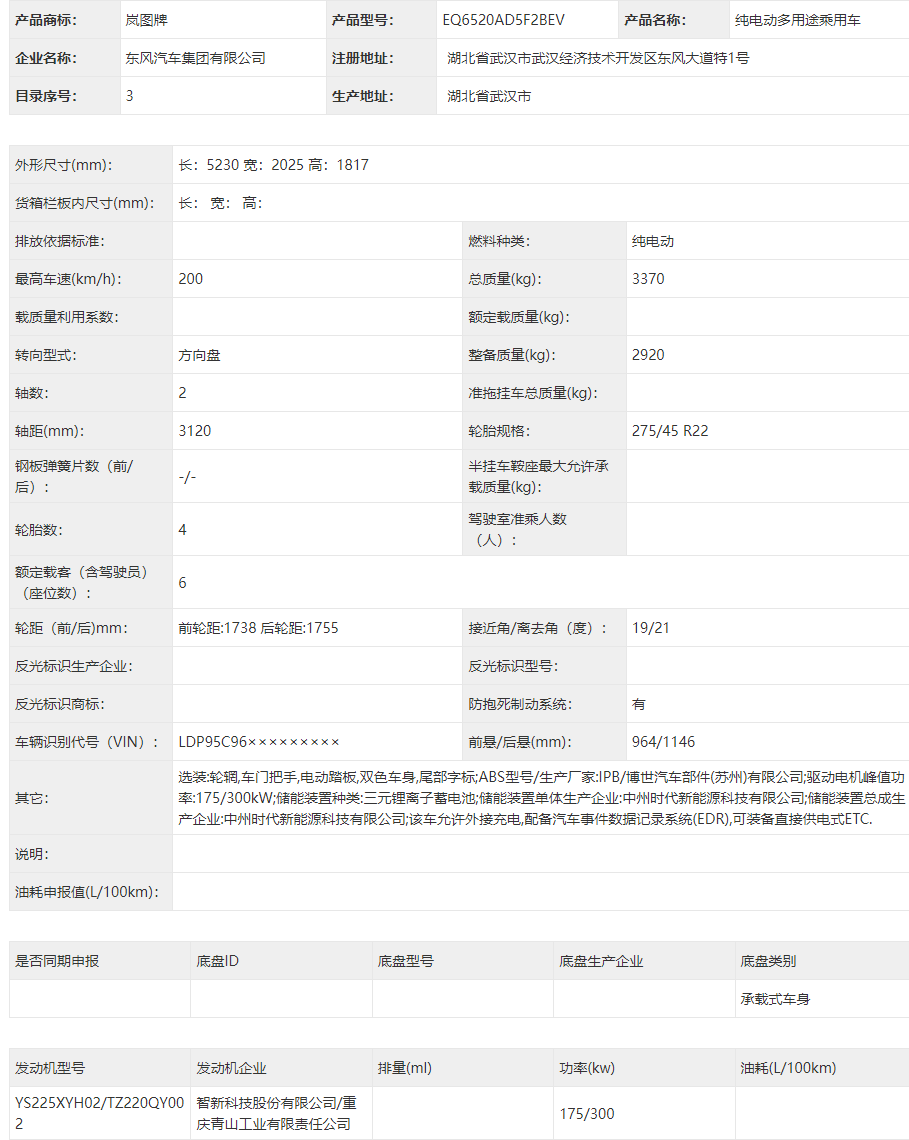Click the 其它 remarks paragraph text
This screenshot has height=1140, width=909.
(x=541, y=798)
